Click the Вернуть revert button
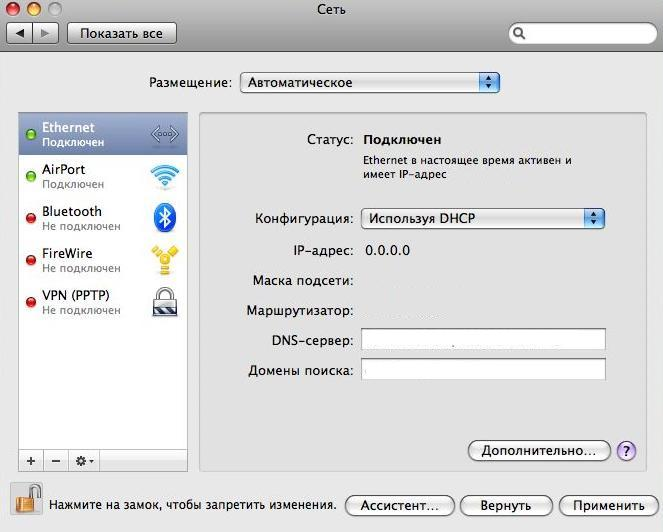This screenshot has width=663, height=532. [506, 506]
